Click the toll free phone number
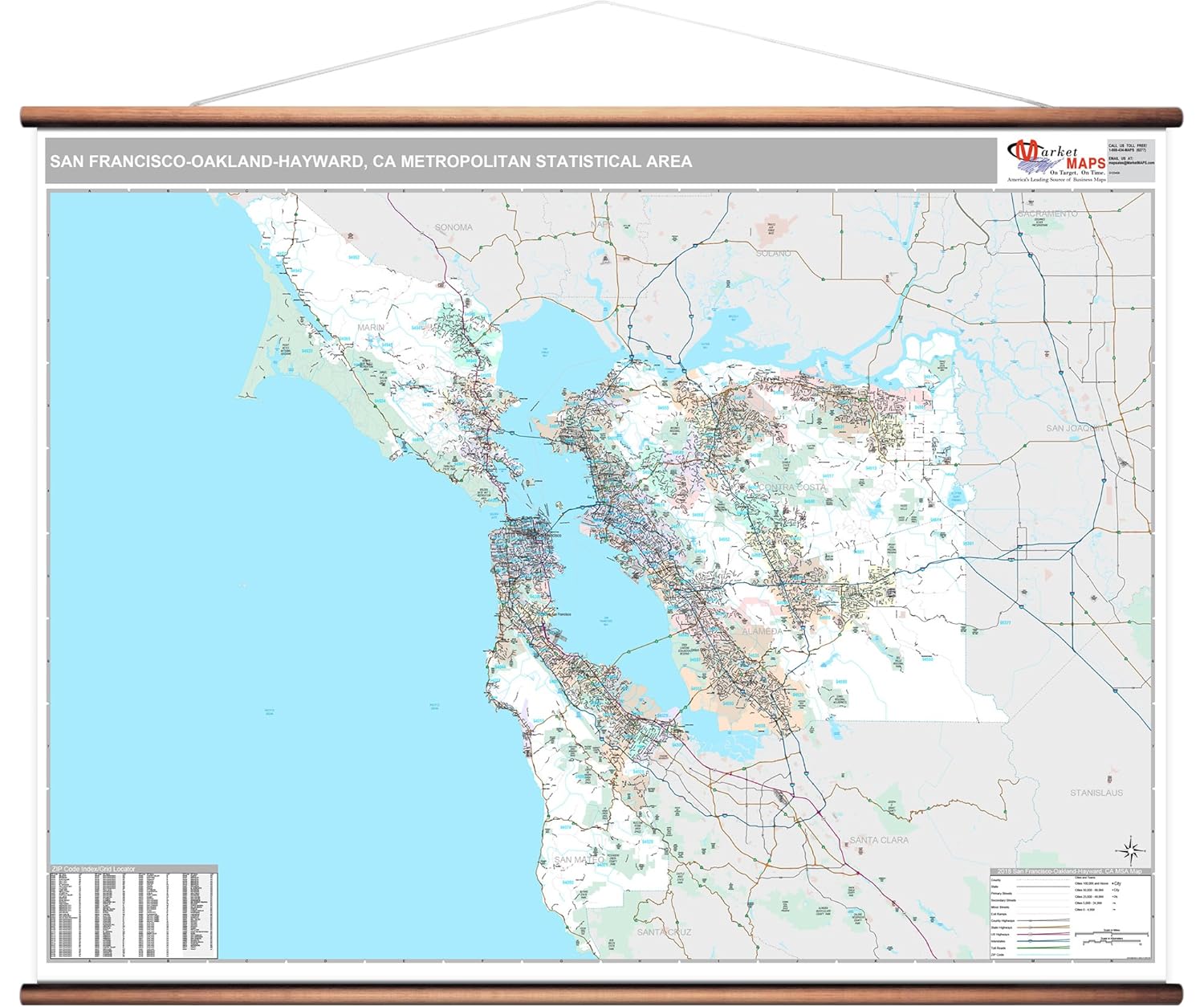Viewport: 1204px width, 1007px height. coord(1127,149)
